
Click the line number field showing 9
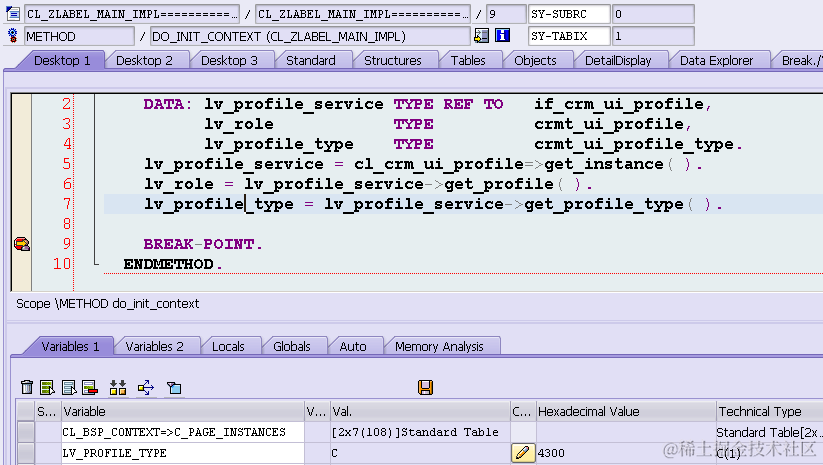(505, 14)
